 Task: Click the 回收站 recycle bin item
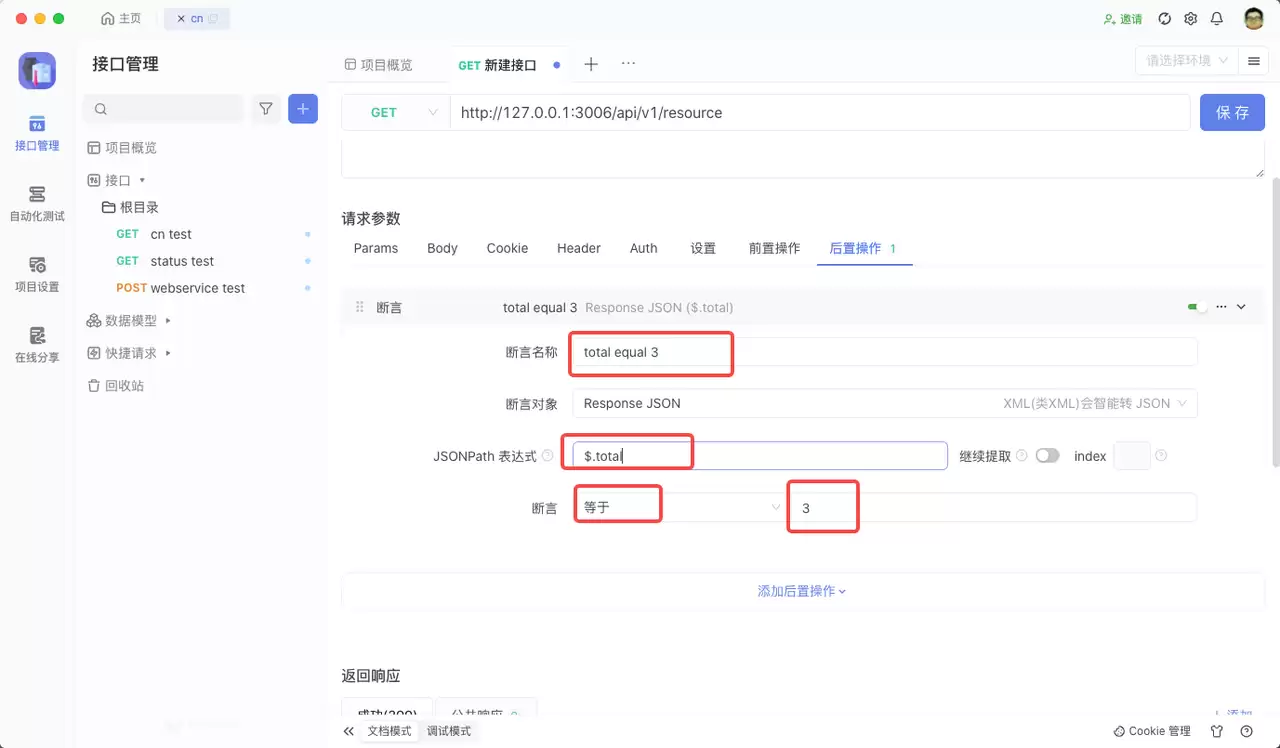pos(116,385)
